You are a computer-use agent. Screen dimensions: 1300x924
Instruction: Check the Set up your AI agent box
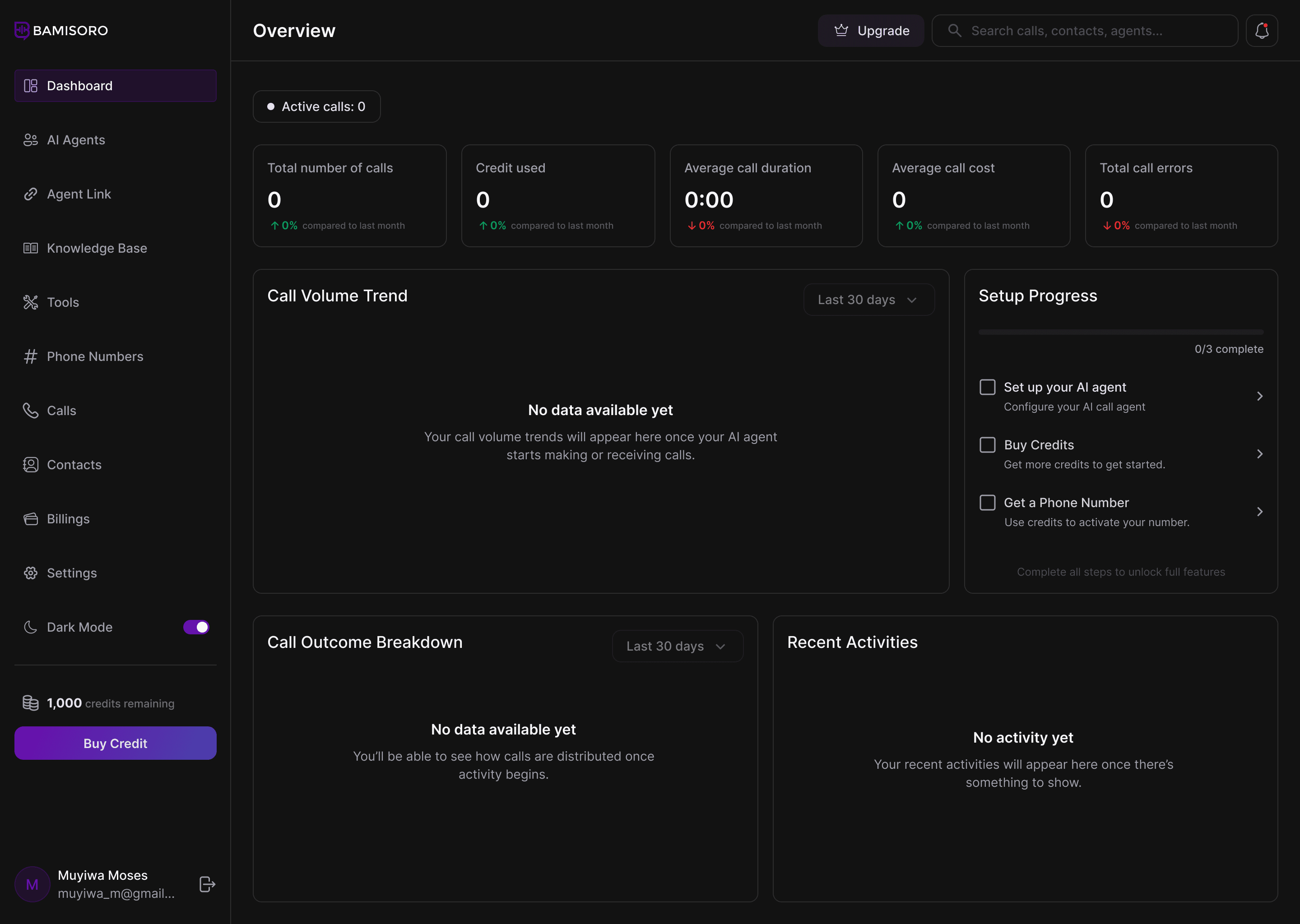[x=988, y=387]
